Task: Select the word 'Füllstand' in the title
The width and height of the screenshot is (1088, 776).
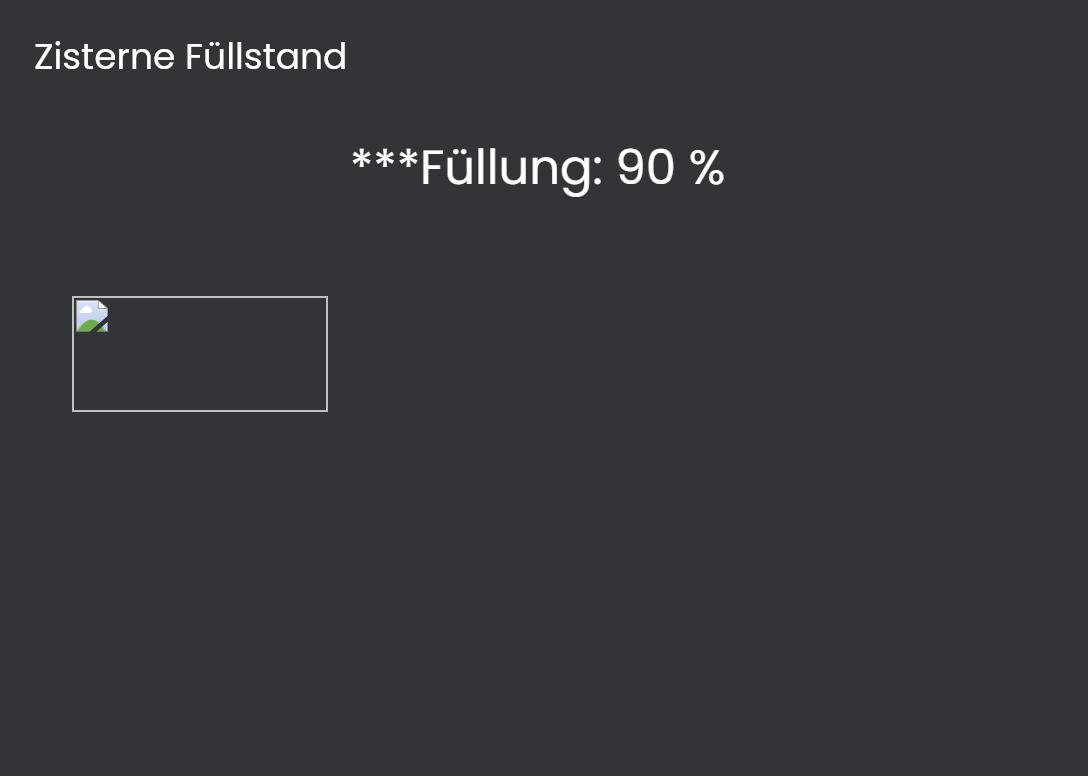Action: 266,57
